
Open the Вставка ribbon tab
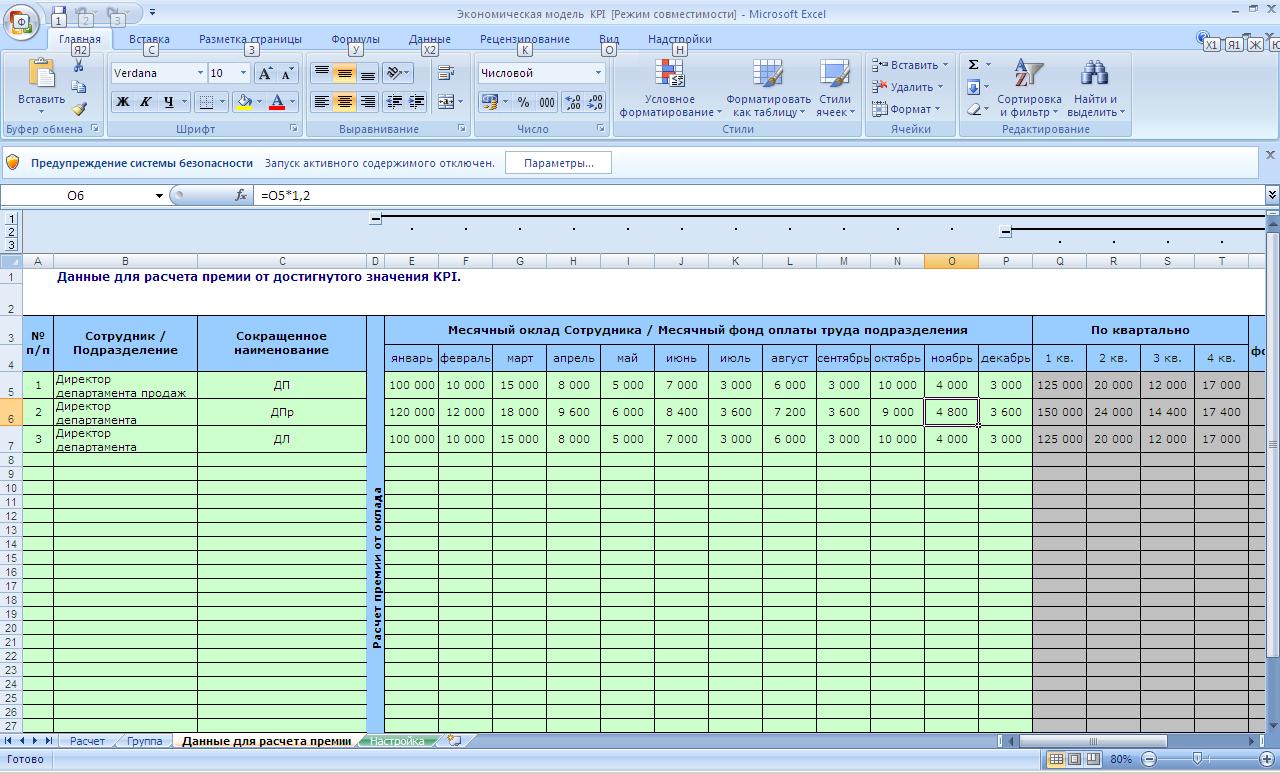point(149,39)
